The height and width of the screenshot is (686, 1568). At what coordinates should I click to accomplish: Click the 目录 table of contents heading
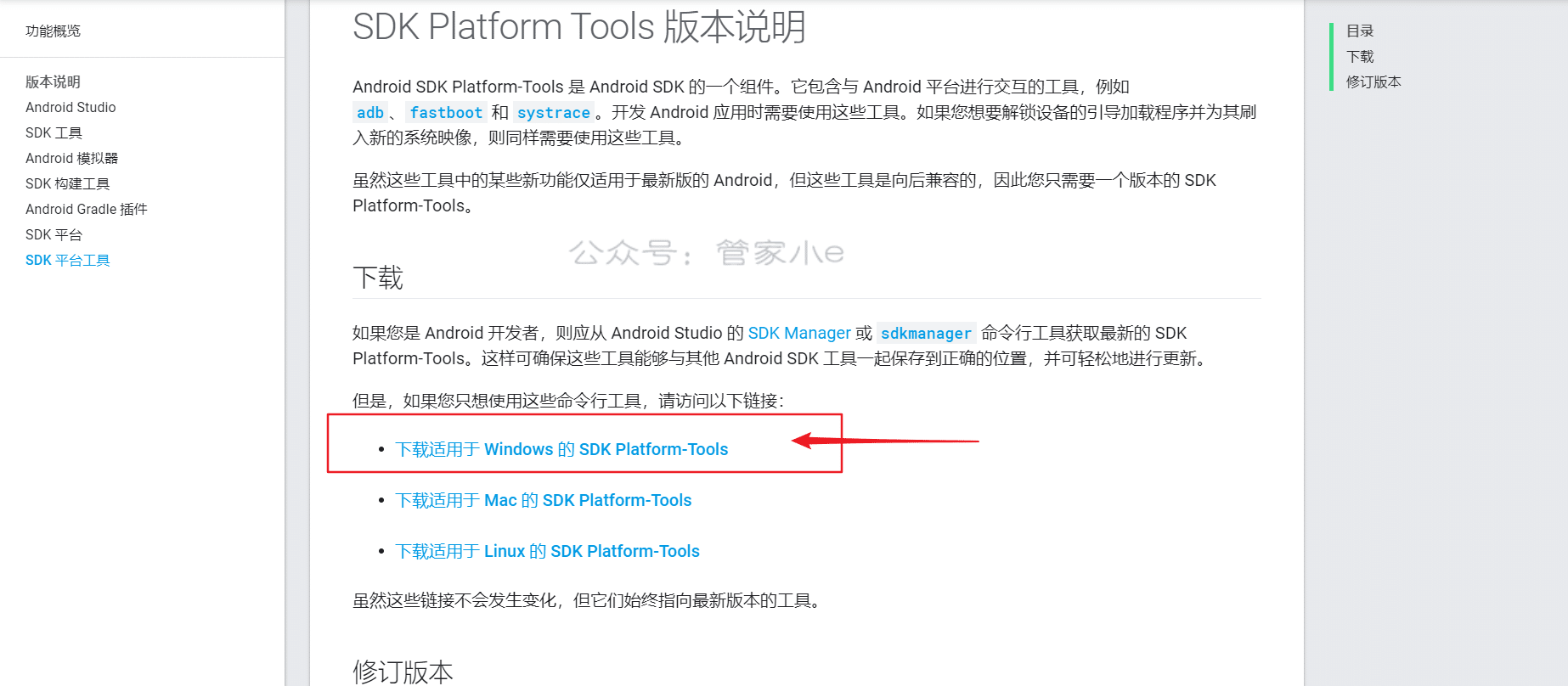(1360, 31)
